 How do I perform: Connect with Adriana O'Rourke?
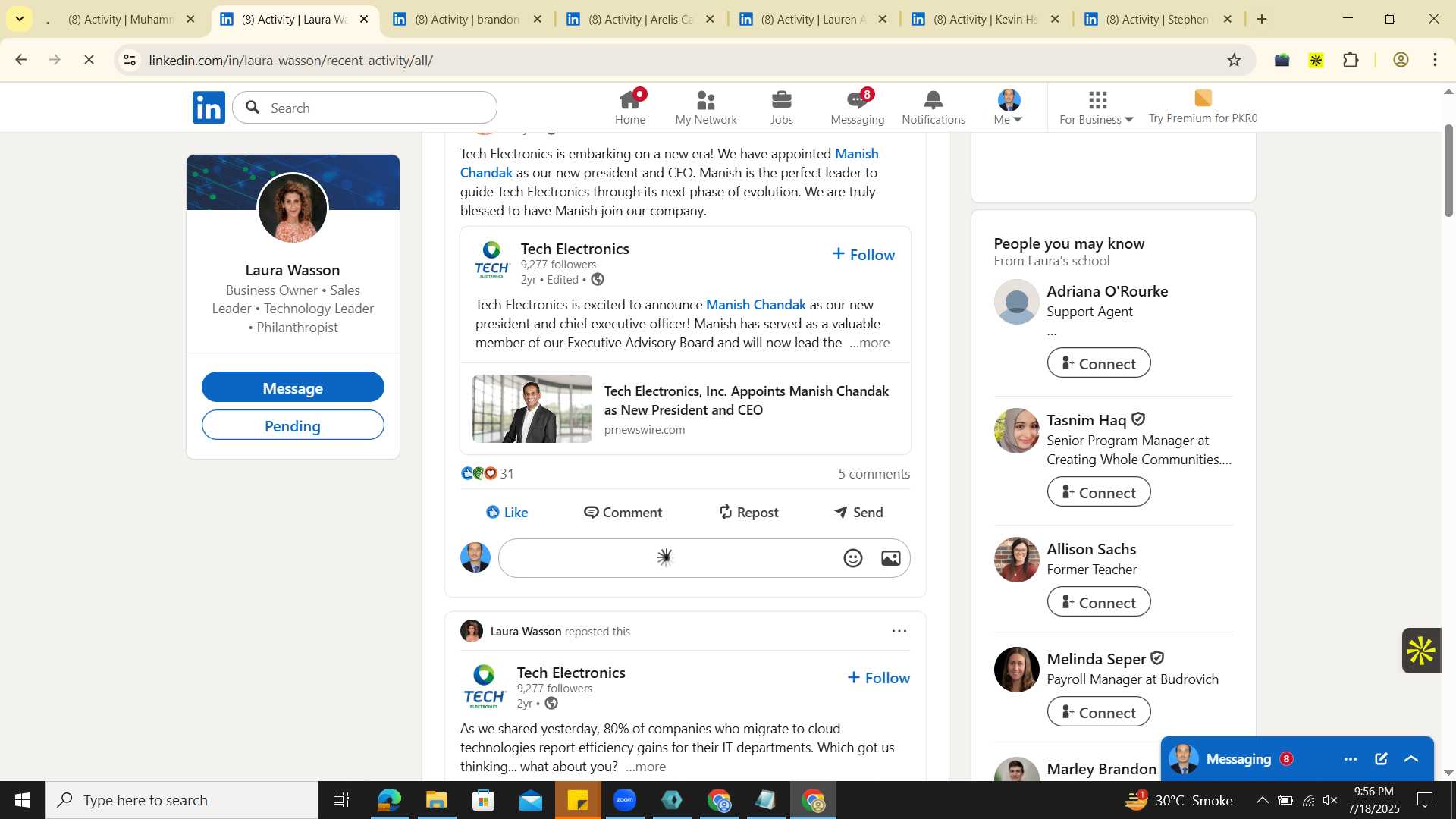(1098, 363)
